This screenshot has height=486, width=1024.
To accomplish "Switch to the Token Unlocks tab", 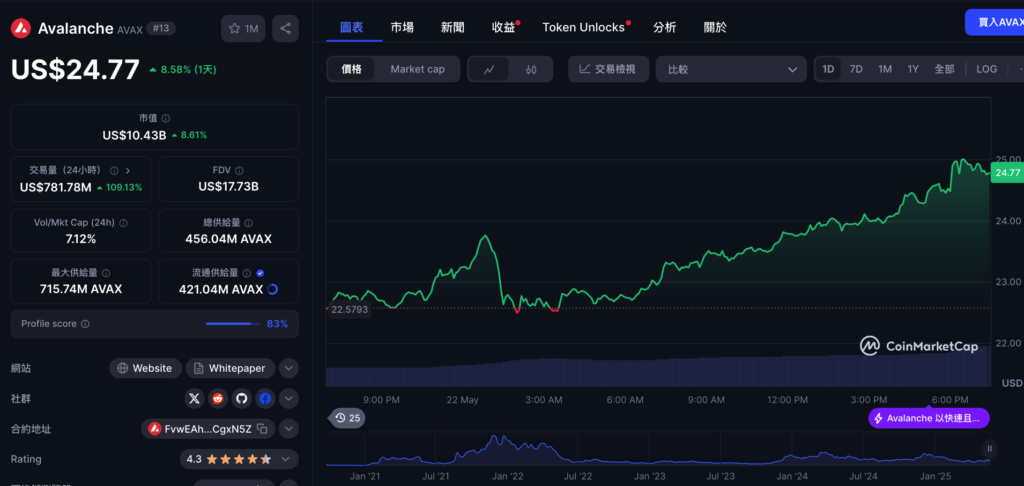I will [584, 27].
